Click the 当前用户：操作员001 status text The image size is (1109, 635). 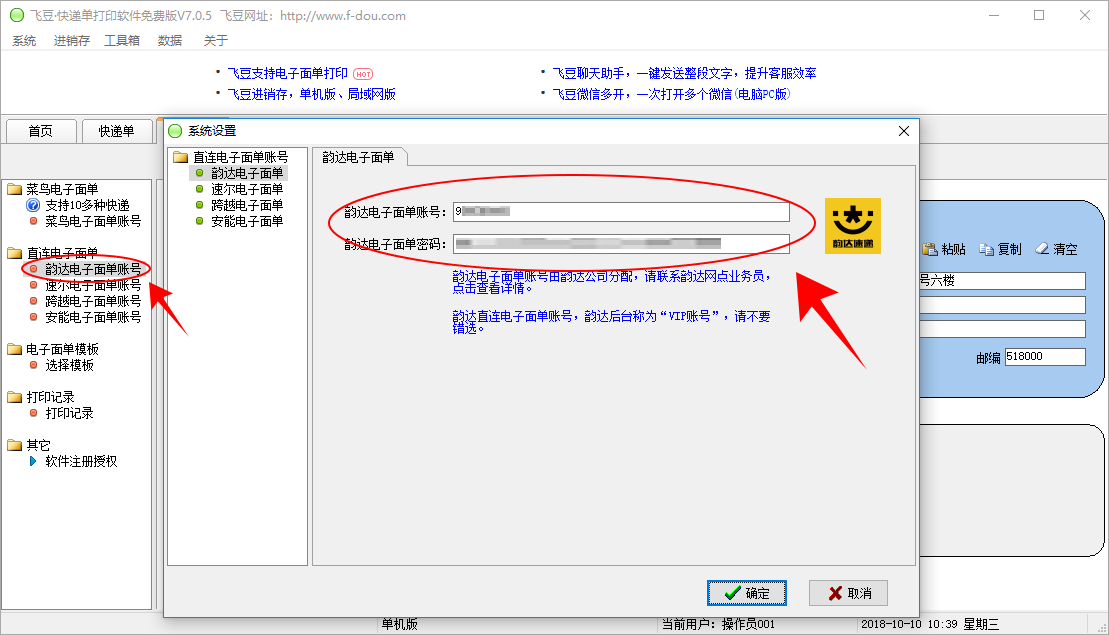pyautogui.click(x=719, y=624)
